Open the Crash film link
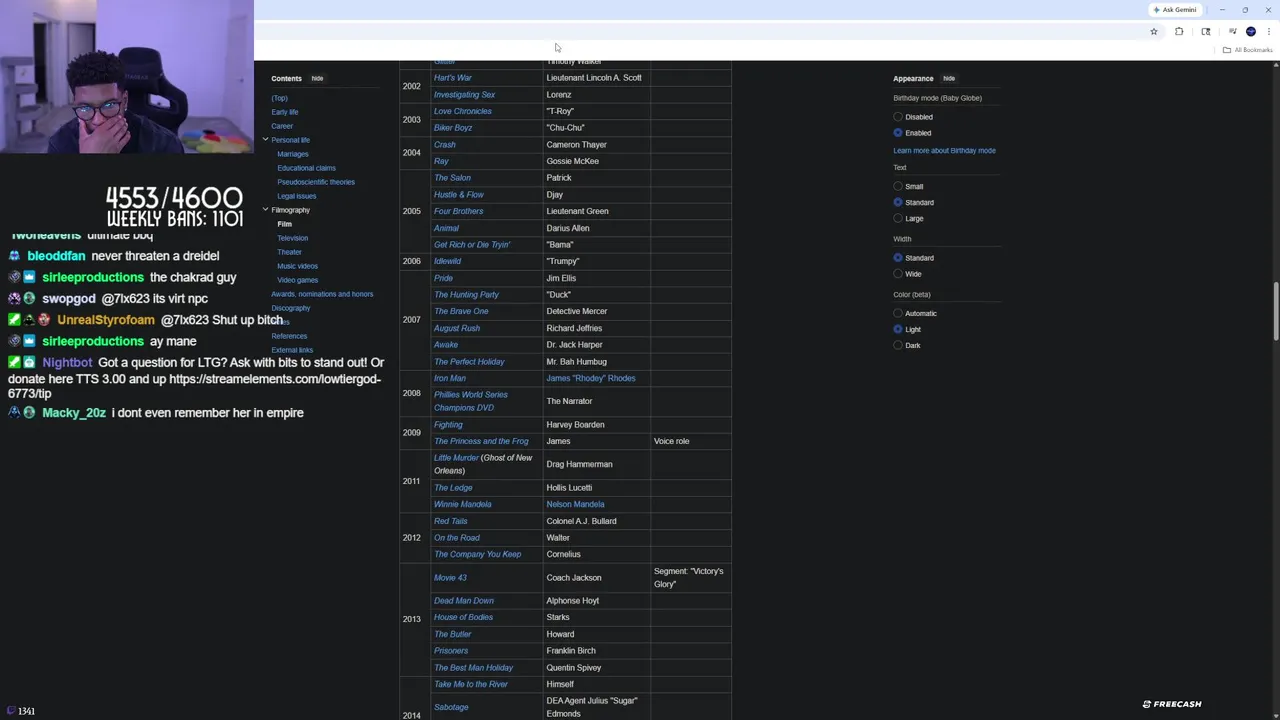Screen dimensions: 1280x720 click(x=445, y=145)
